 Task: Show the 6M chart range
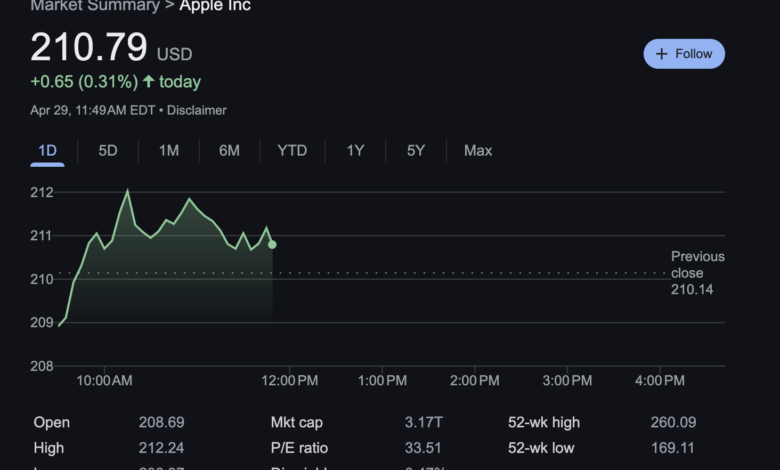click(x=229, y=151)
